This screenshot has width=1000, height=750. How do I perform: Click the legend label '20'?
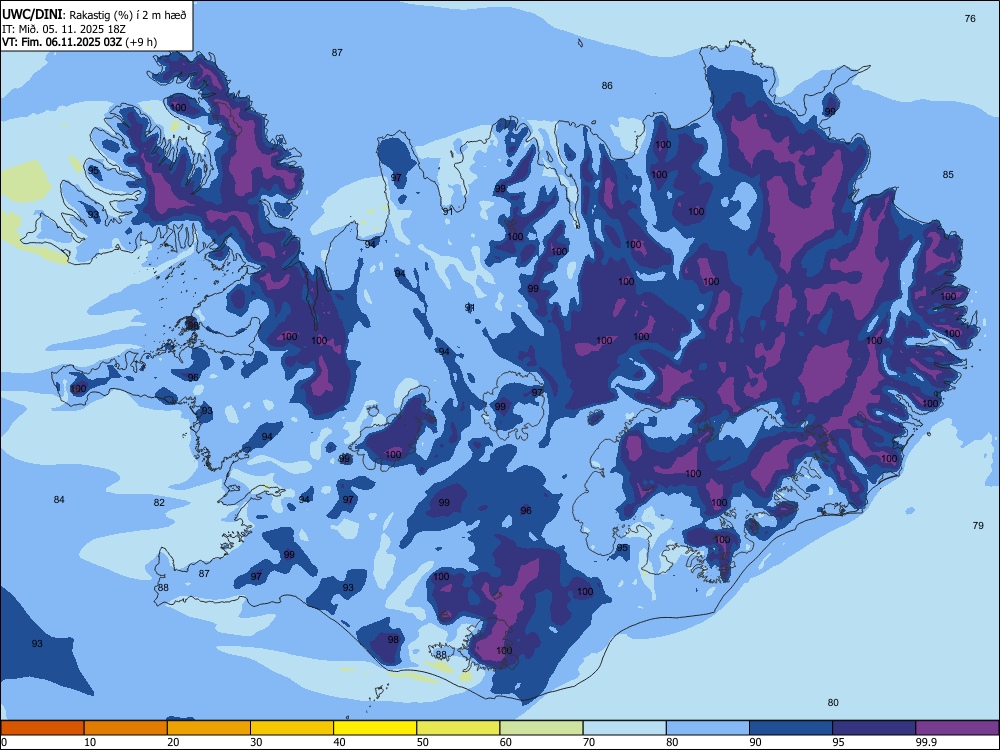click(x=173, y=742)
